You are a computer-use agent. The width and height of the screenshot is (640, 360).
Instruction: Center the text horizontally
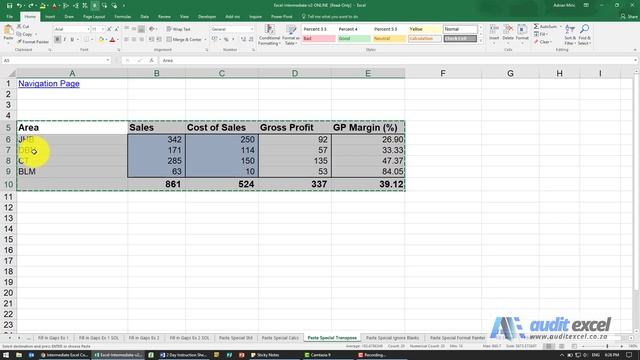tap(134, 40)
